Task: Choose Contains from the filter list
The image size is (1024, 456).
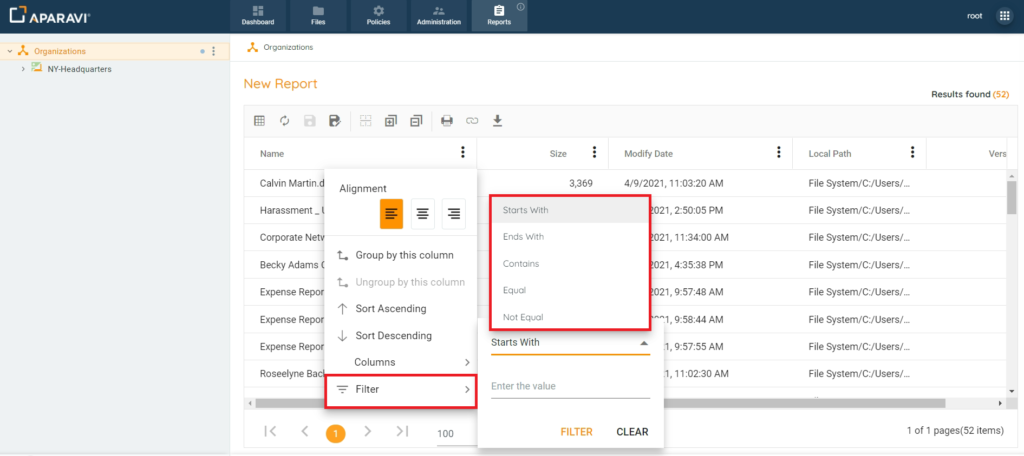Action: point(521,264)
